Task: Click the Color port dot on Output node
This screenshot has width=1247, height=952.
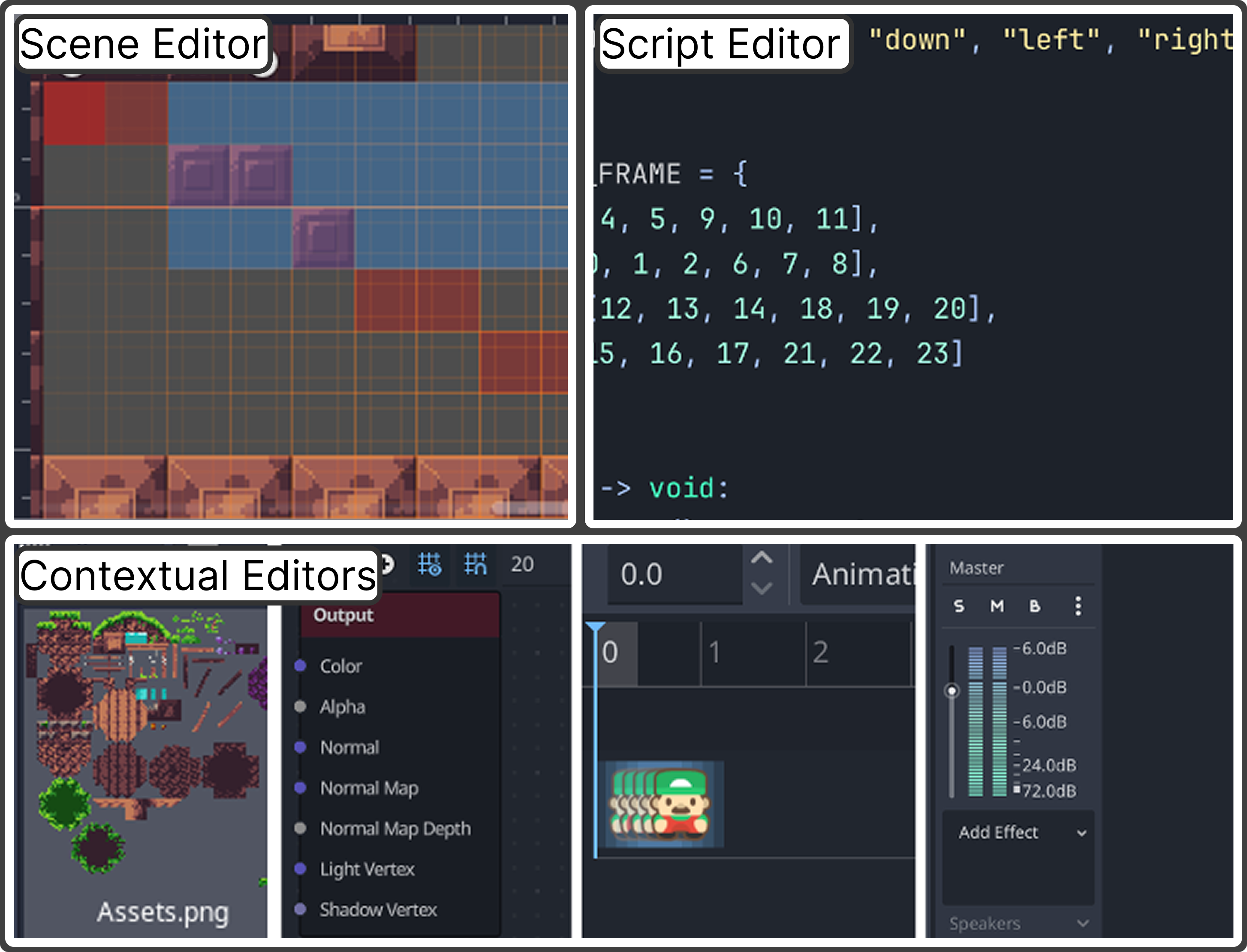Action: point(300,666)
